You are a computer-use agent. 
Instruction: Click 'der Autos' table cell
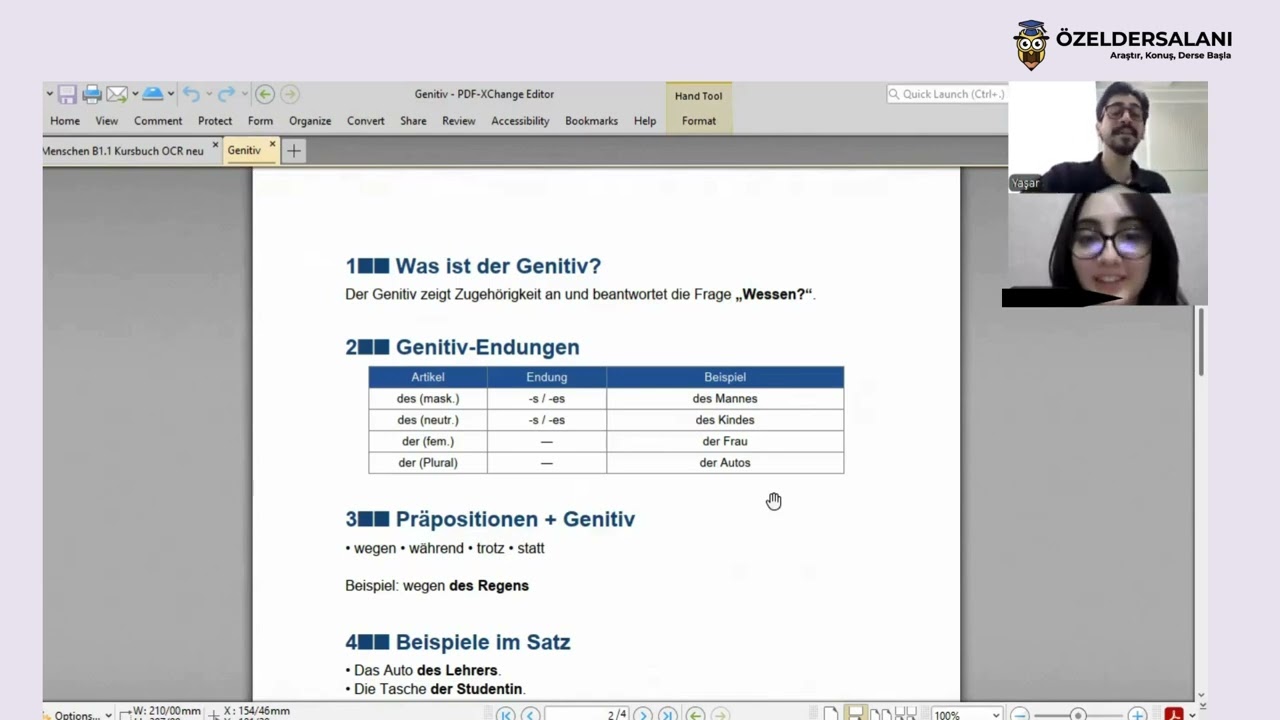point(725,463)
